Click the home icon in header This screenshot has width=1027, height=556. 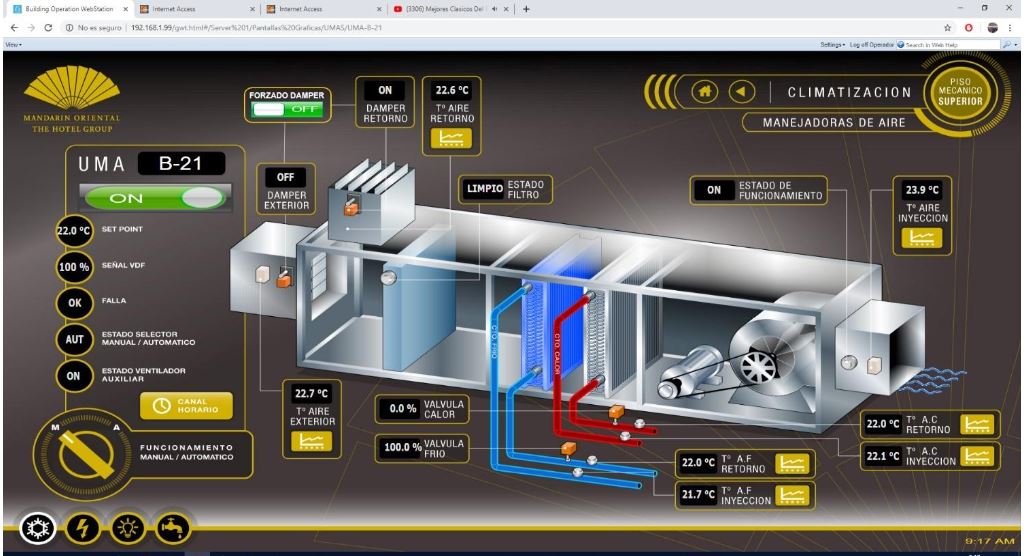tap(706, 91)
